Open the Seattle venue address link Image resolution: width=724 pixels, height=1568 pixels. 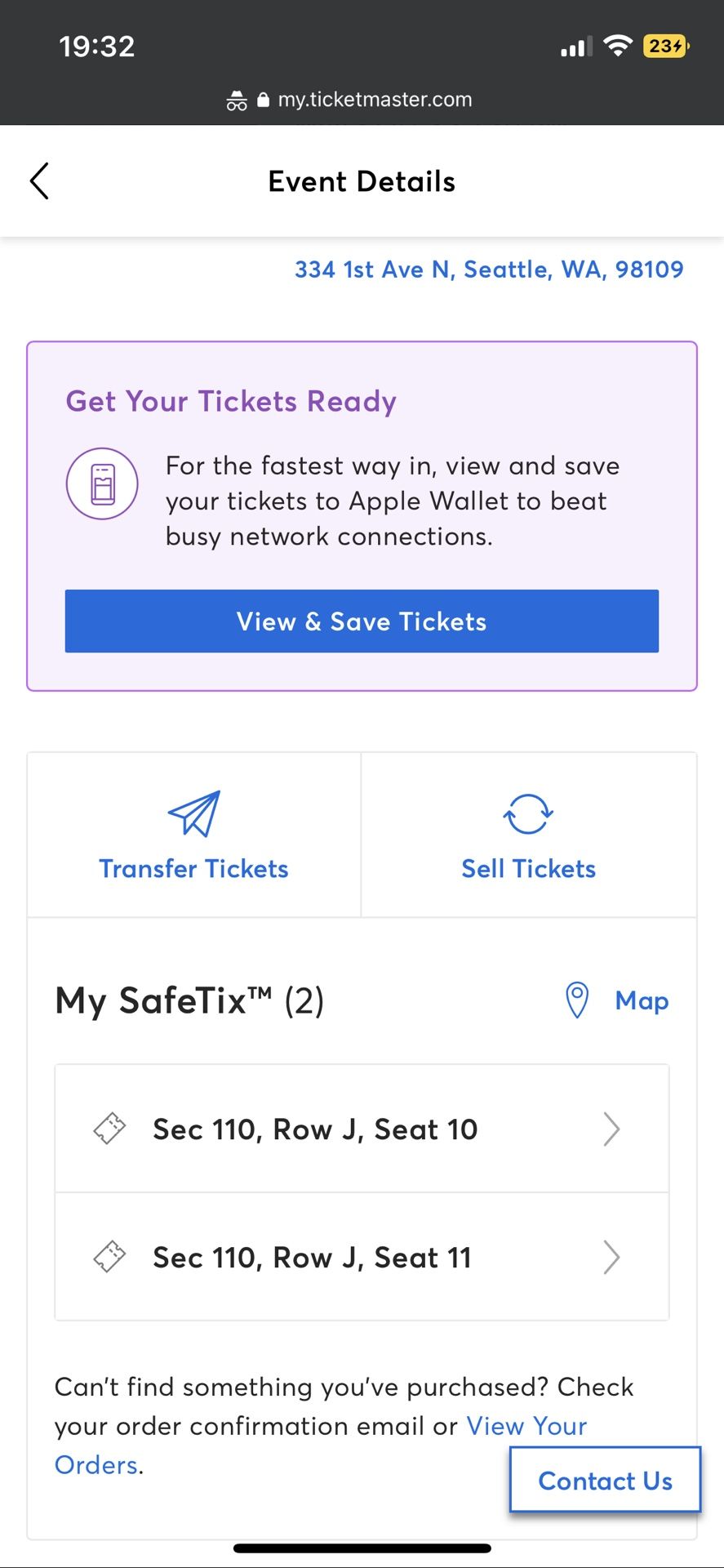[x=489, y=269]
